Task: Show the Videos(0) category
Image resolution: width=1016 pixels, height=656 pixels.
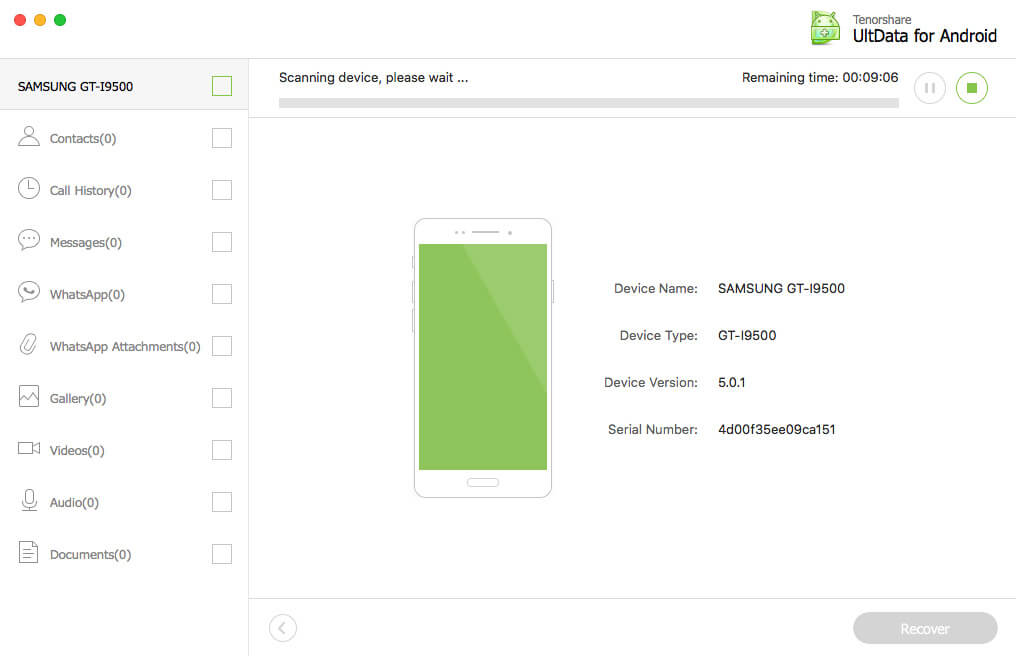Action: click(x=77, y=451)
